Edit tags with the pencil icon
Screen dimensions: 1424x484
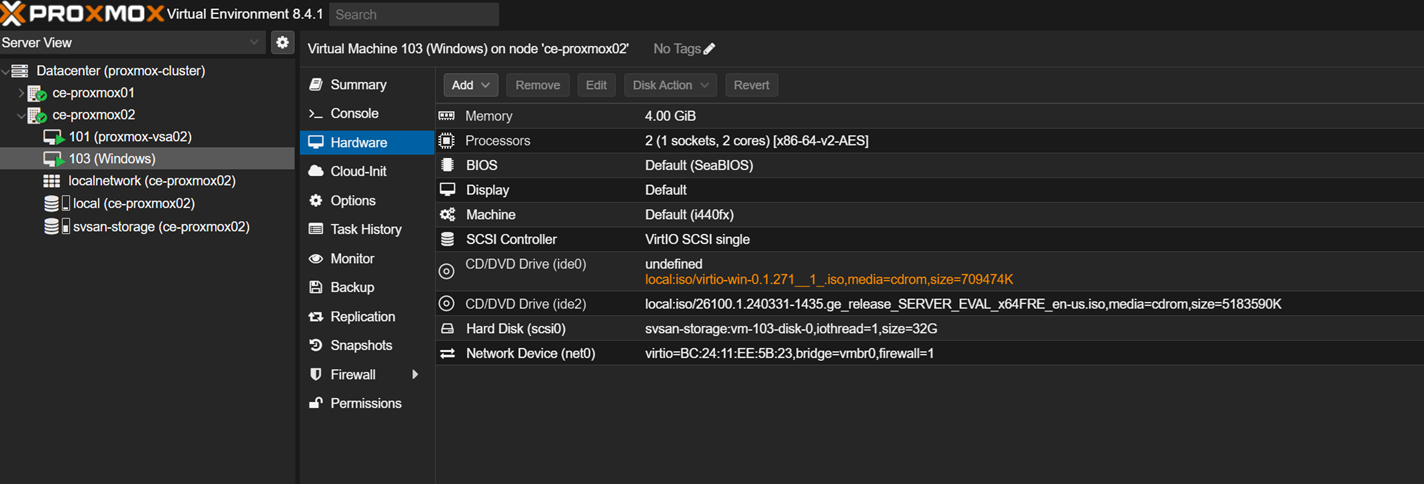pyautogui.click(x=709, y=49)
